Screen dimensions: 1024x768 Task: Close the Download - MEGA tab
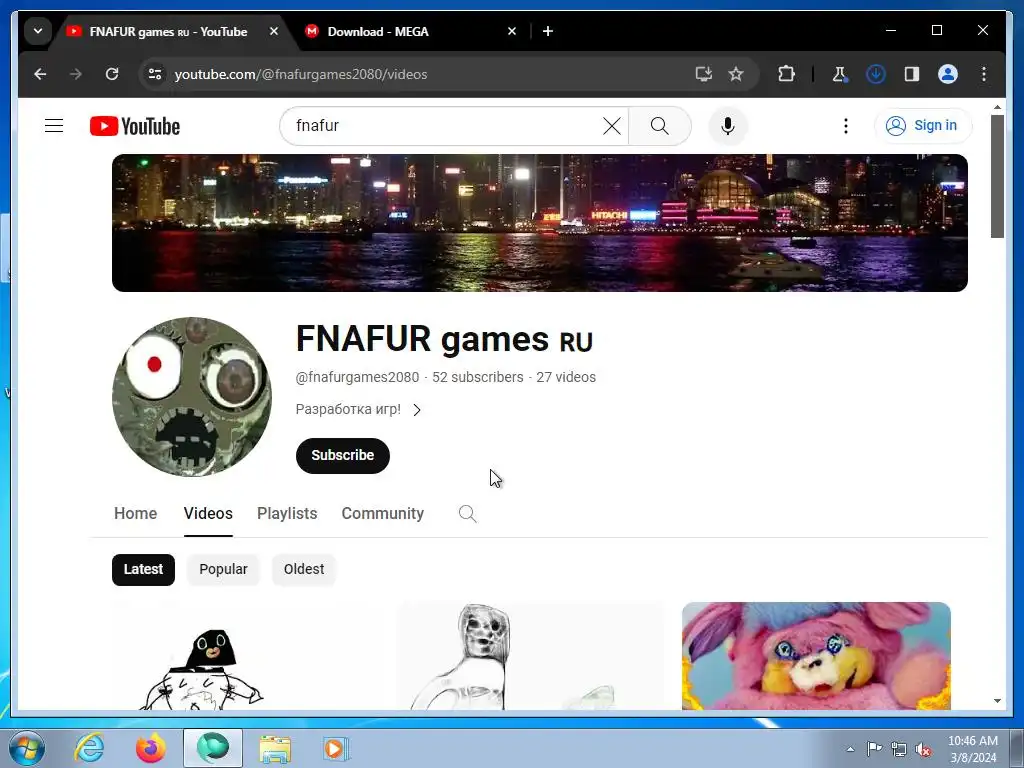(511, 31)
